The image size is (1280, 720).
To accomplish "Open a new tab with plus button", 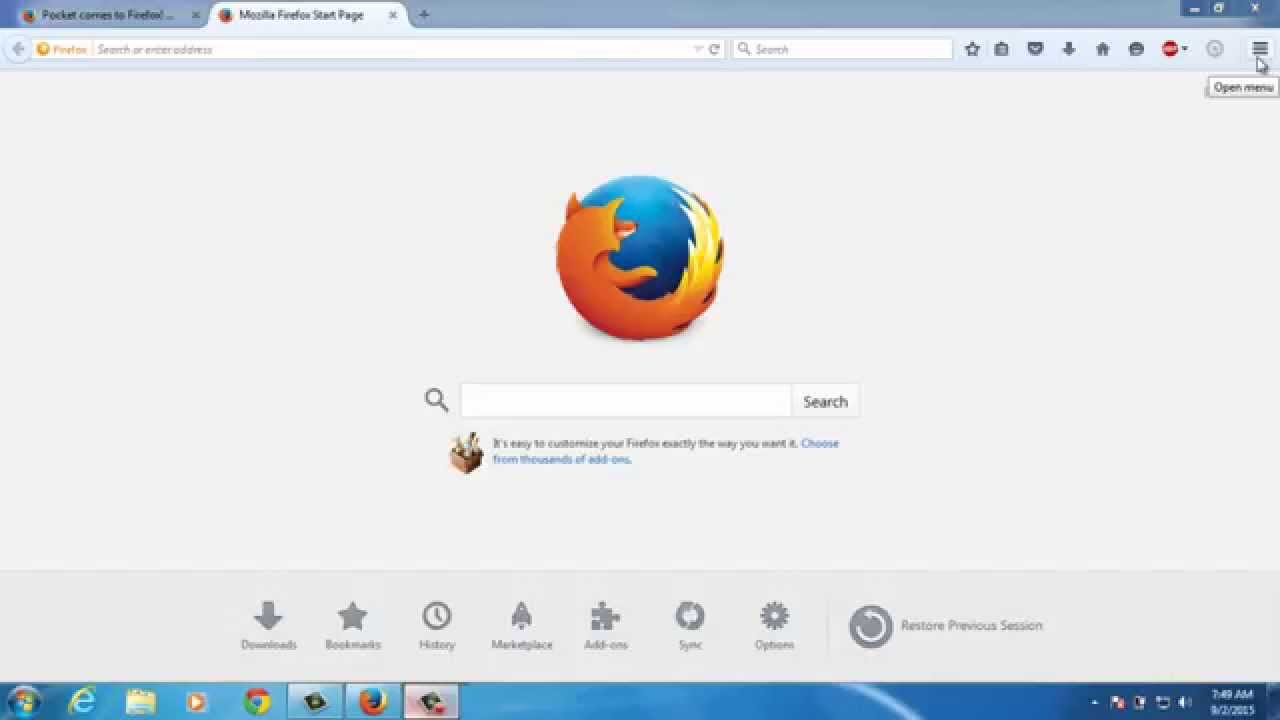I will pos(424,15).
